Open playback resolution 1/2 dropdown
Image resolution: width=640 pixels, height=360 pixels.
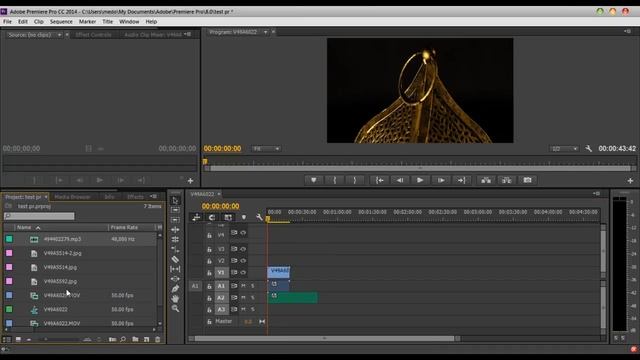564,149
